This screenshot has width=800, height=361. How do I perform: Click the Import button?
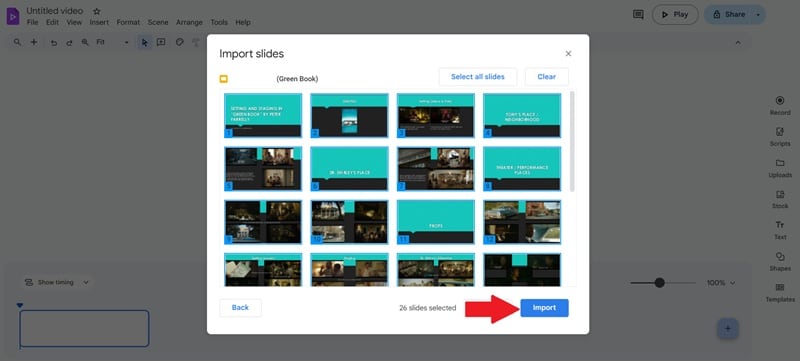[544, 308]
